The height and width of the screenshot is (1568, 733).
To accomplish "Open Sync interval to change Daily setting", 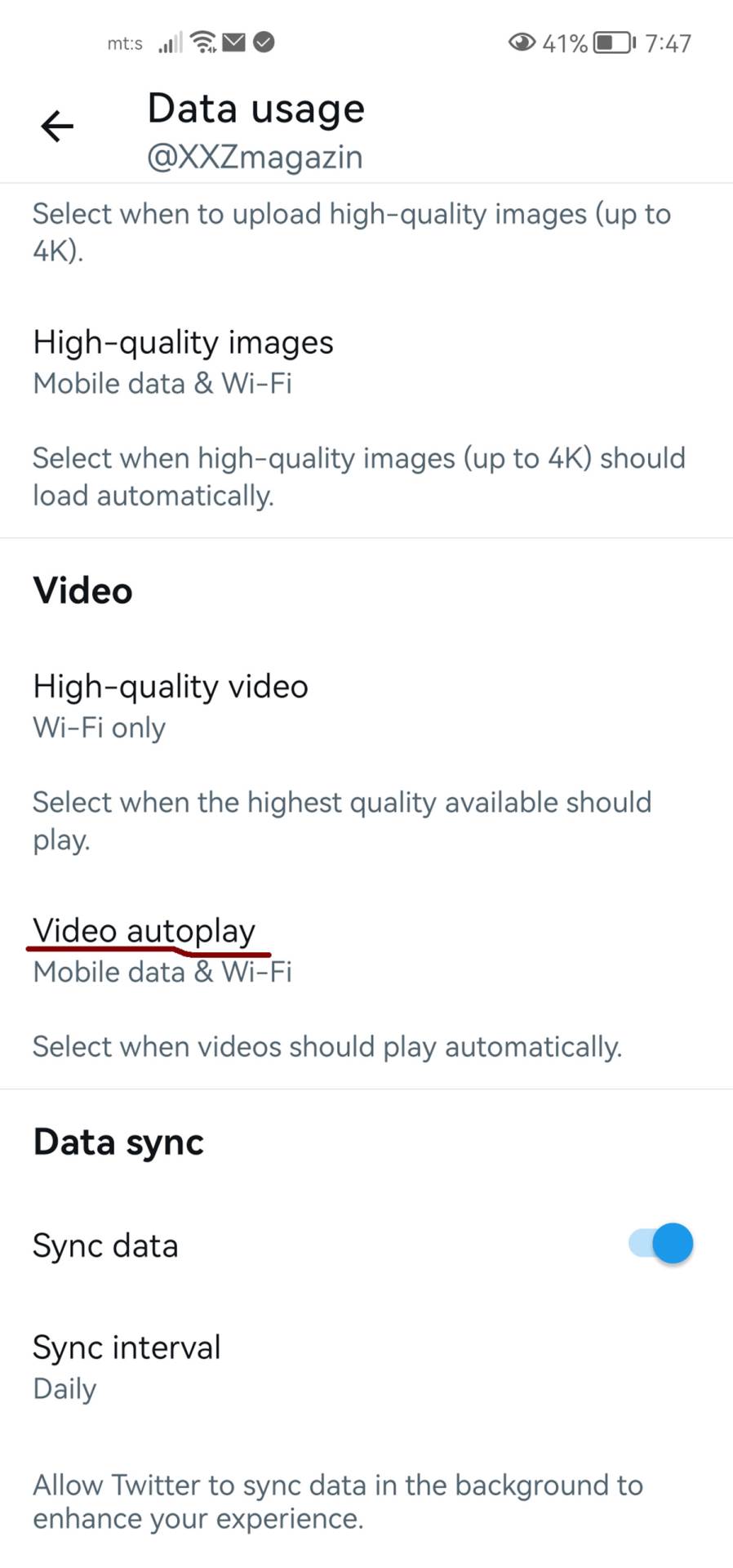I will (127, 1364).
